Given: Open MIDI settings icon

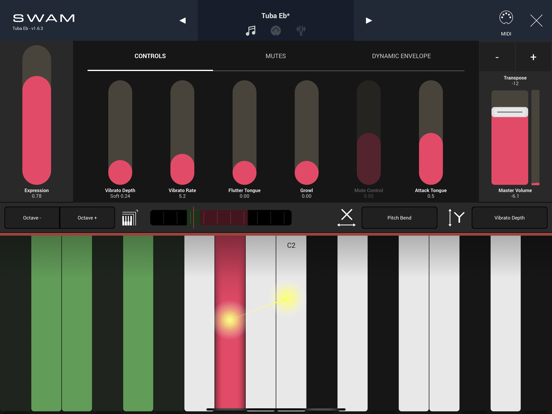Looking at the screenshot, I should pyautogui.click(x=506, y=23).
